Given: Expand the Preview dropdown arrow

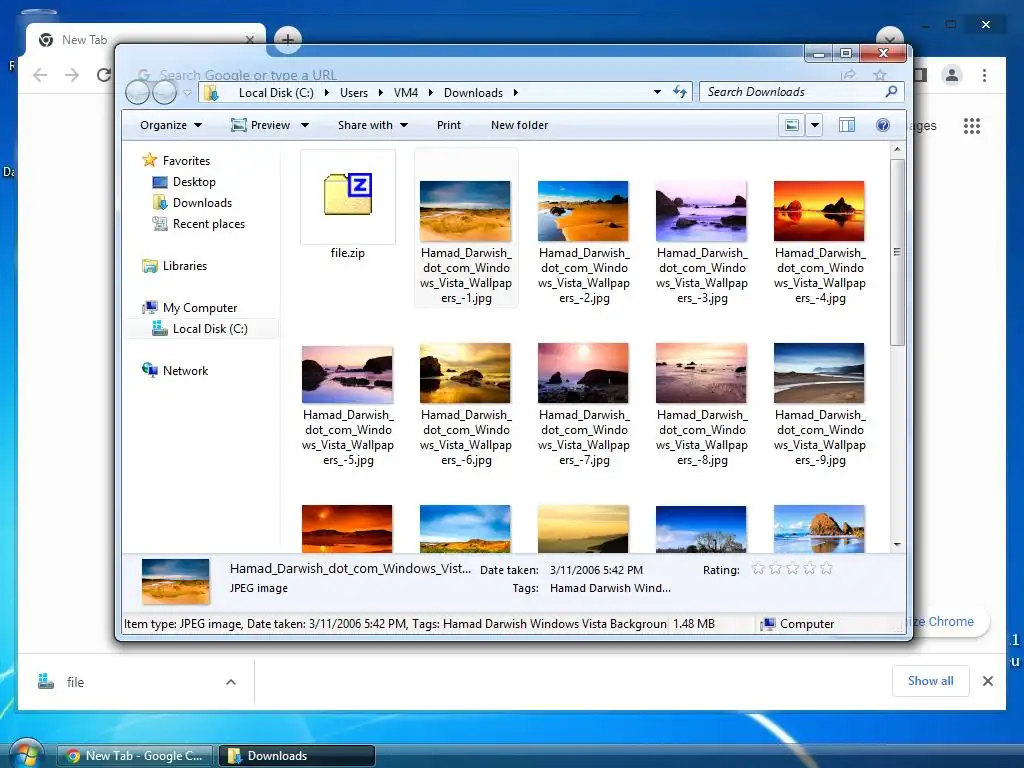Looking at the screenshot, I should (x=304, y=125).
